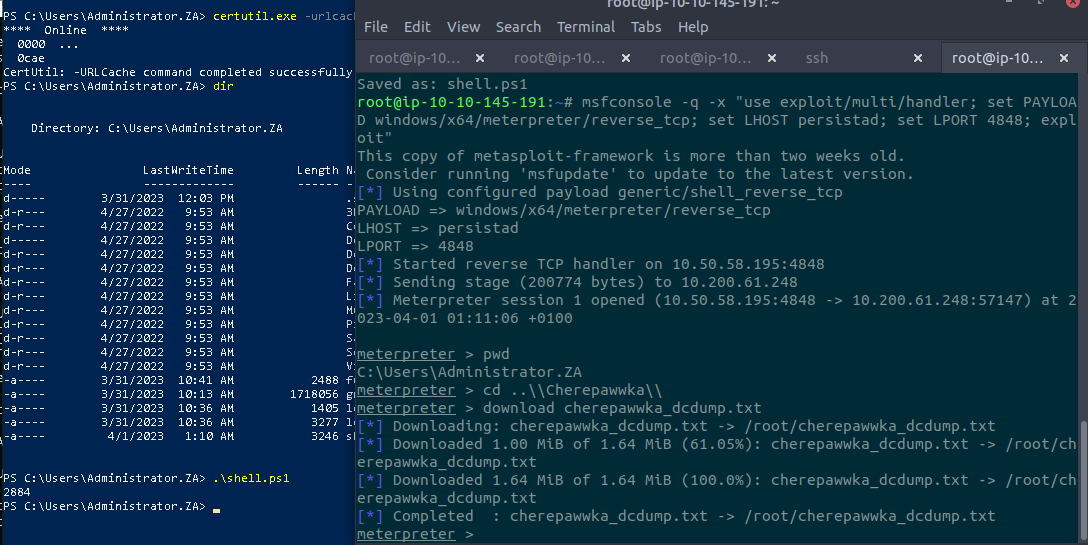
Task: Click the msfconsole command line at root prompt
Action: tap(717, 120)
